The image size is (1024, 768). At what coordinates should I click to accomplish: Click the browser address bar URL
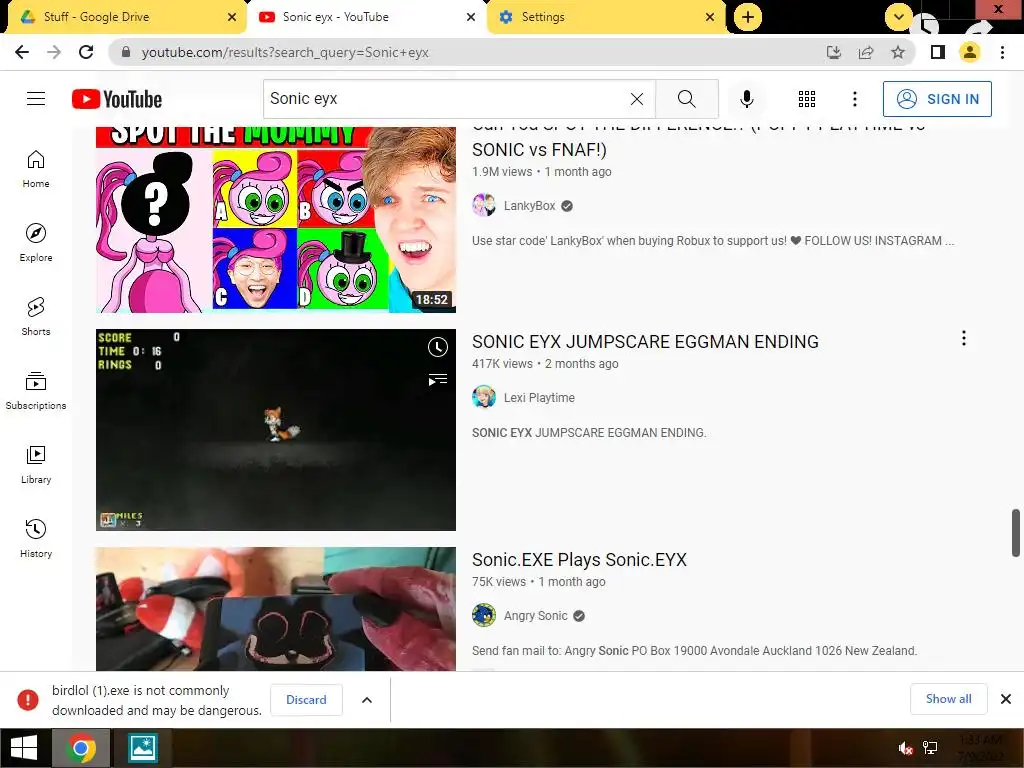pos(285,52)
